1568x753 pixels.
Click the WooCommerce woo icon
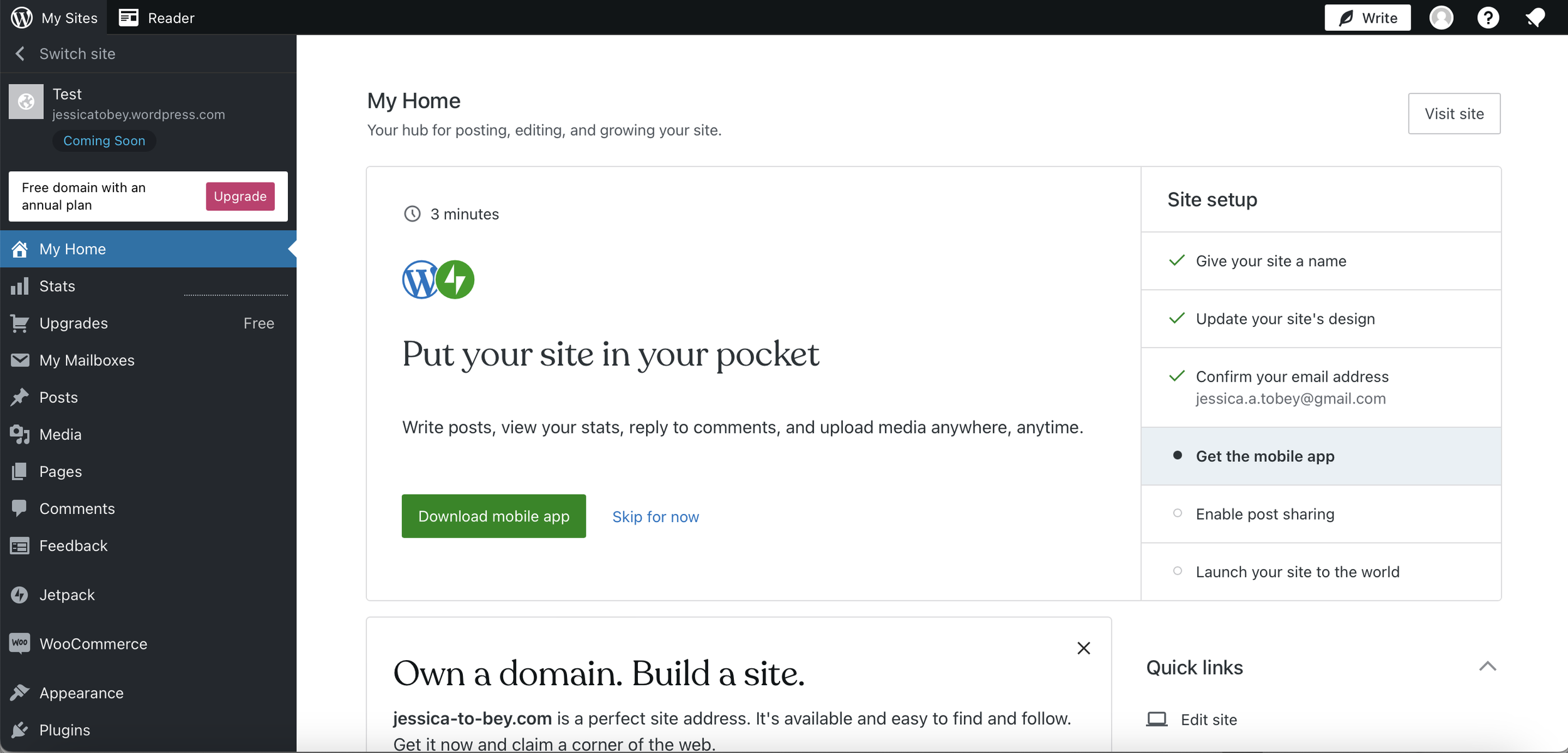click(19, 643)
